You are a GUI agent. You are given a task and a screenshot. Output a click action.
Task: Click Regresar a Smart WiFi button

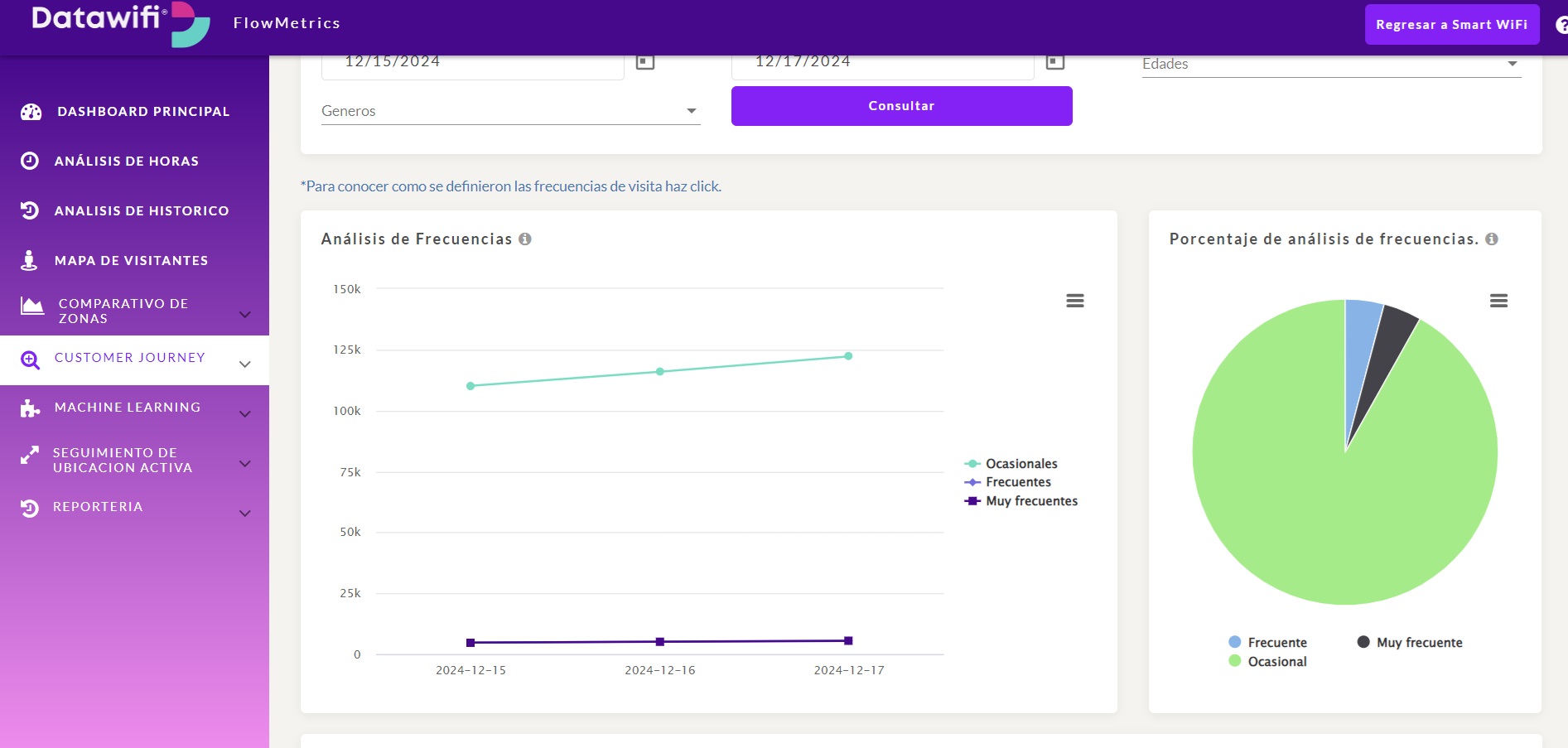click(x=1451, y=25)
